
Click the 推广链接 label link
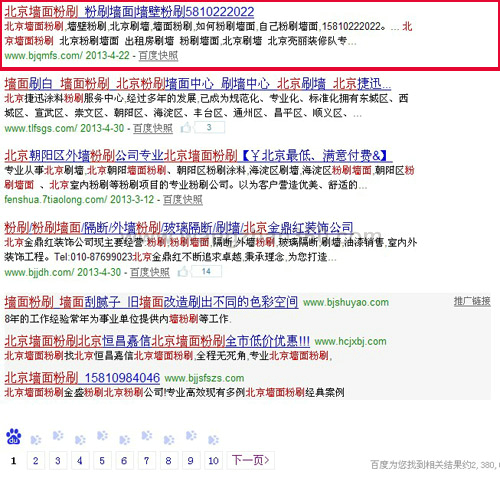(472, 301)
